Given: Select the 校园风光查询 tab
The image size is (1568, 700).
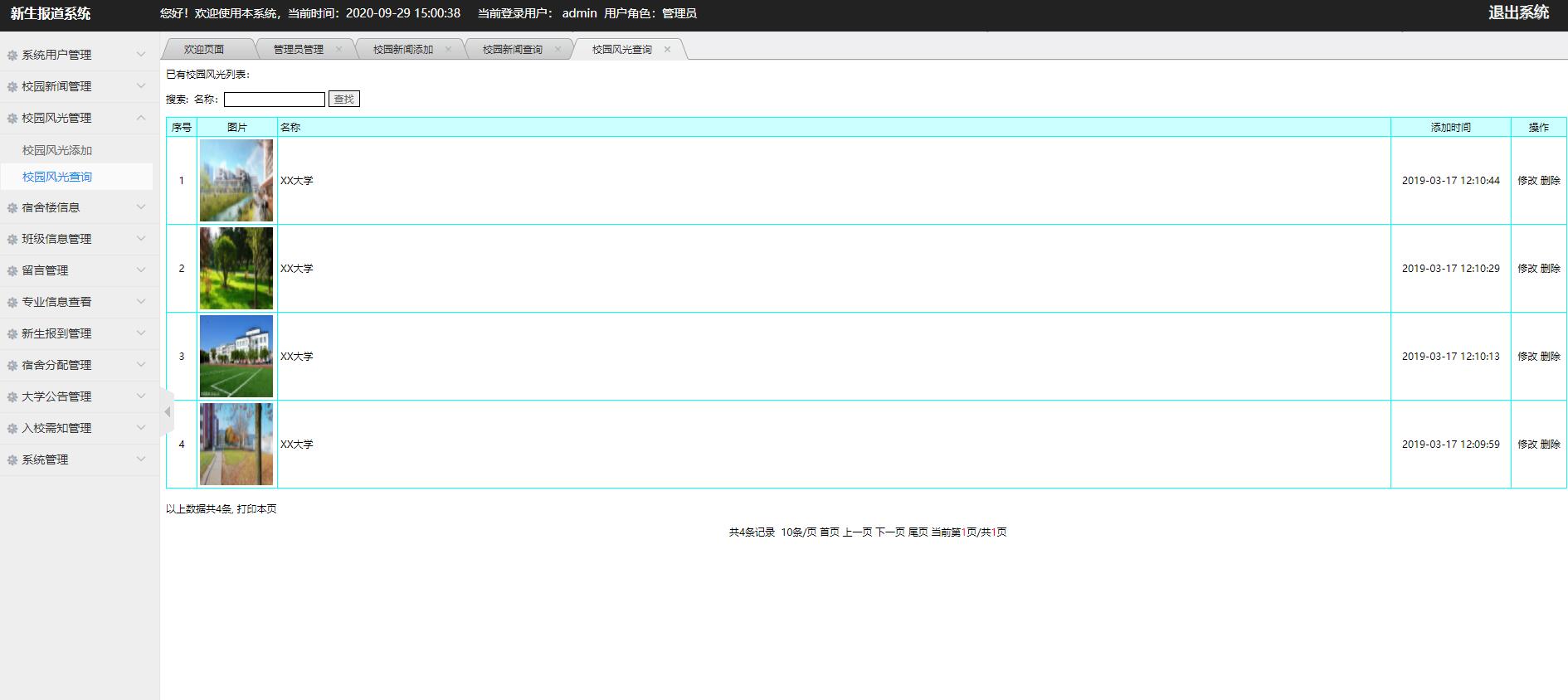Looking at the screenshot, I should pyautogui.click(x=622, y=50).
